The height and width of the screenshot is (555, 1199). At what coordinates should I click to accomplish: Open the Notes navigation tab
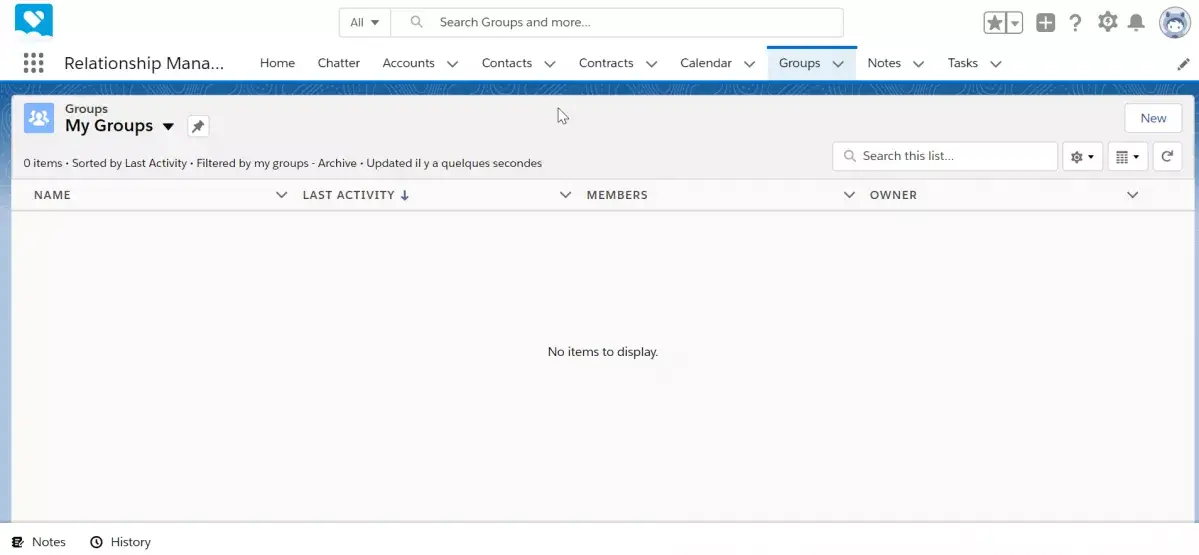[x=884, y=63]
